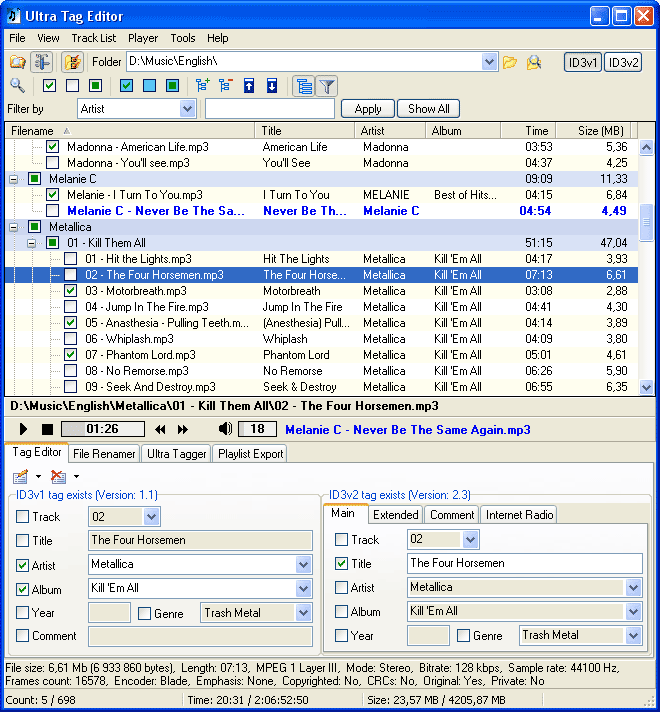Click the ID3v2 Title text field

(x=524, y=563)
